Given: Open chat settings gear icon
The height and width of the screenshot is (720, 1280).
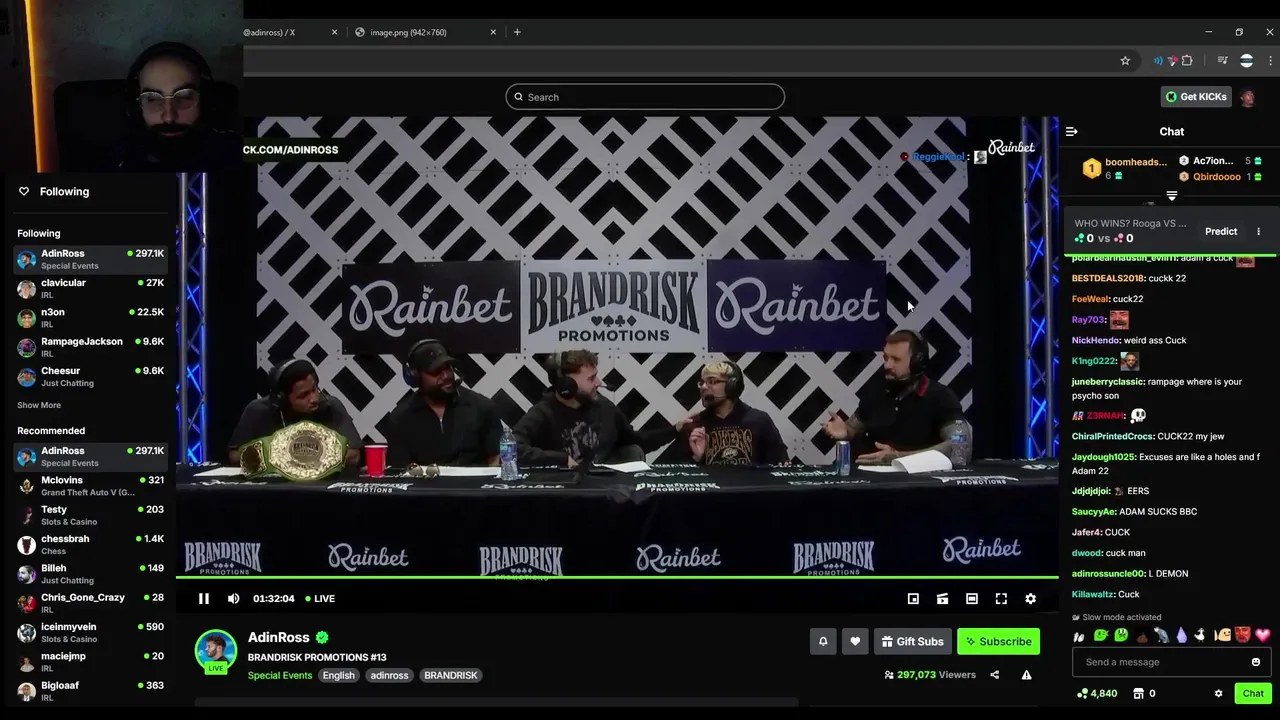Looking at the screenshot, I should [1218, 693].
